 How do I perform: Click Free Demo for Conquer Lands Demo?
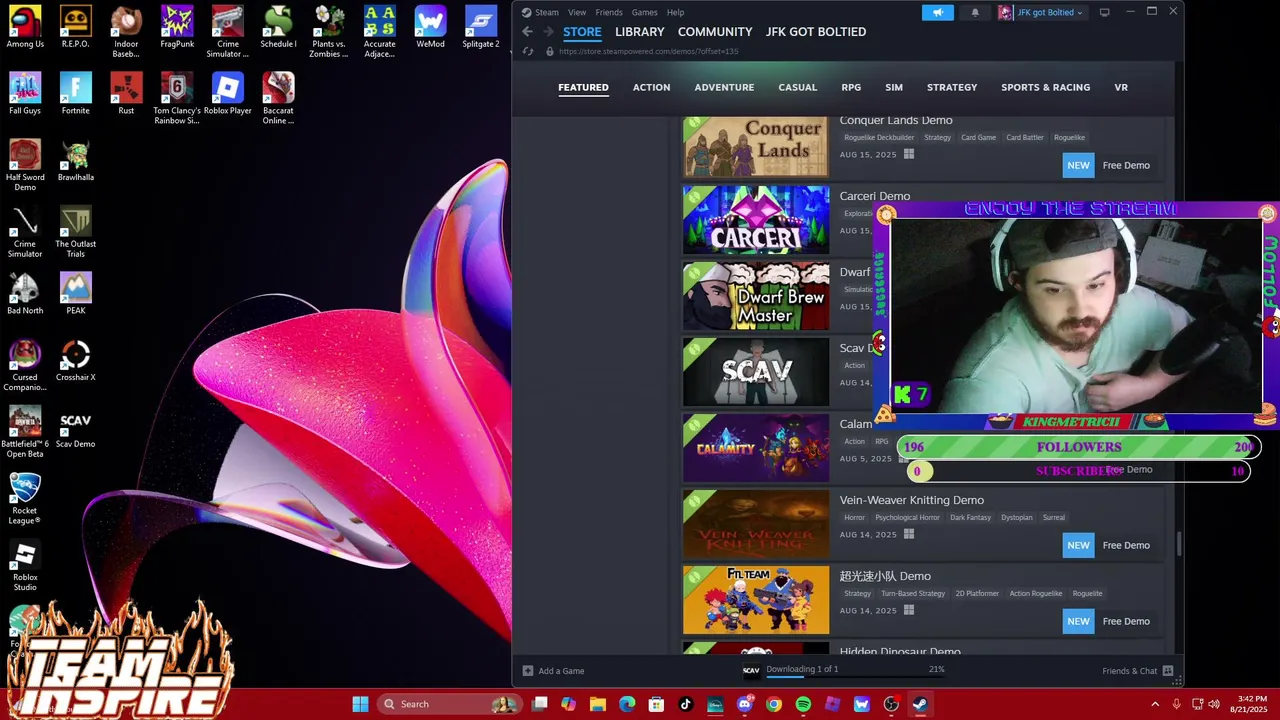pos(1126,165)
